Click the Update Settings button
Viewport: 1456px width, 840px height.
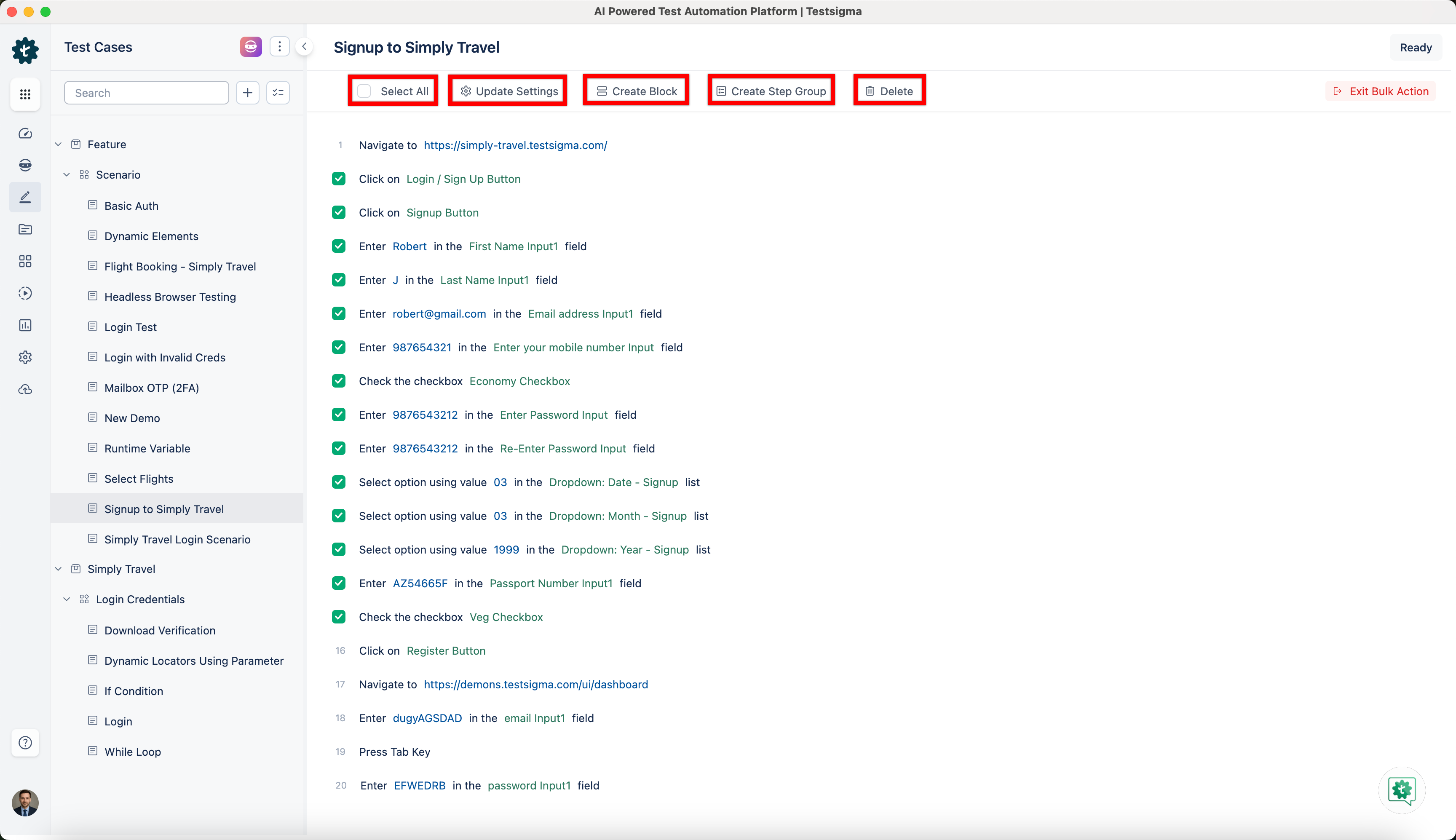coord(509,91)
